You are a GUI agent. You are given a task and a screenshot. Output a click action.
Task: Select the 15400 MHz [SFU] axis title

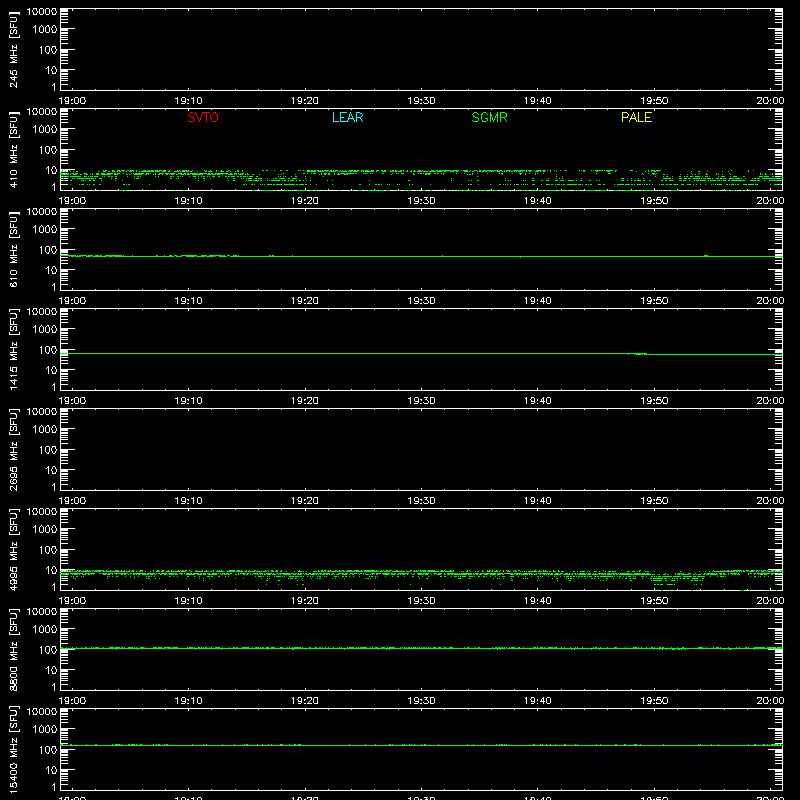(13, 750)
